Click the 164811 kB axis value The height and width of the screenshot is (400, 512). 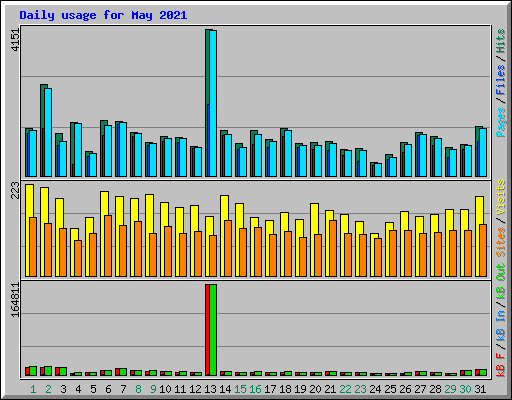(x=15, y=300)
